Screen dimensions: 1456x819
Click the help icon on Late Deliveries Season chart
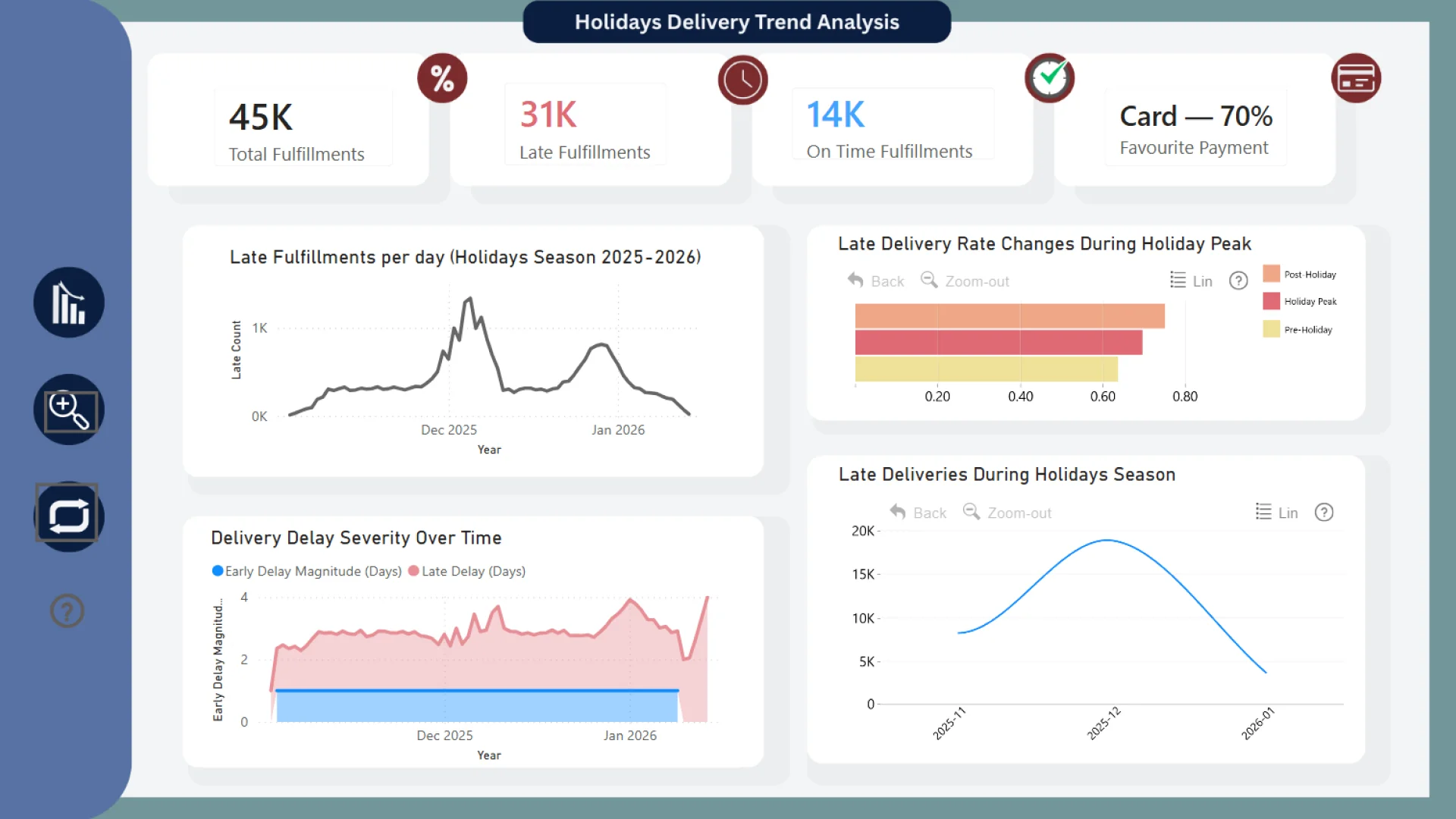point(1325,512)
